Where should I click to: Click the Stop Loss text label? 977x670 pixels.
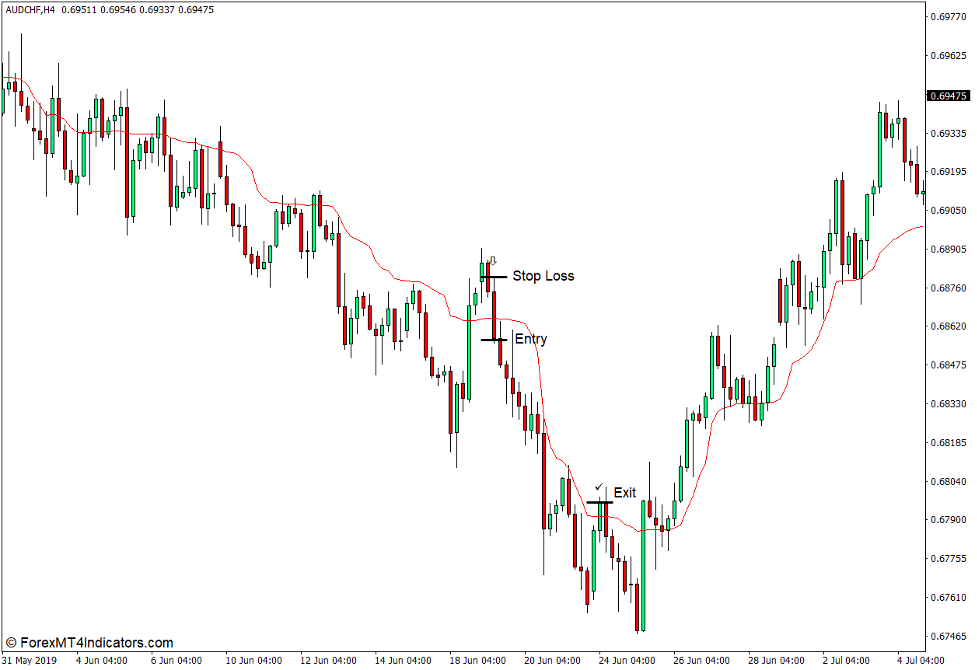click(543, 276)
